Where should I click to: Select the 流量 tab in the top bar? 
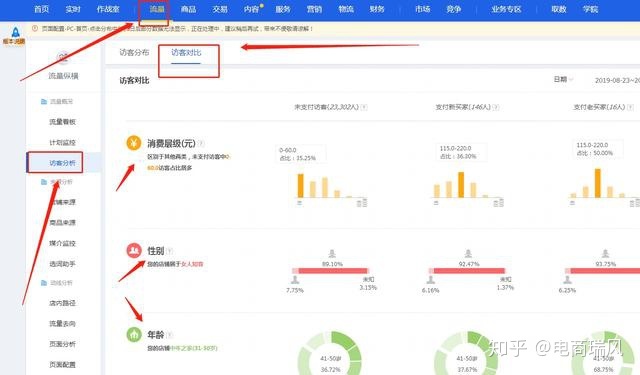pyautogui.click(x=157, y=9)
